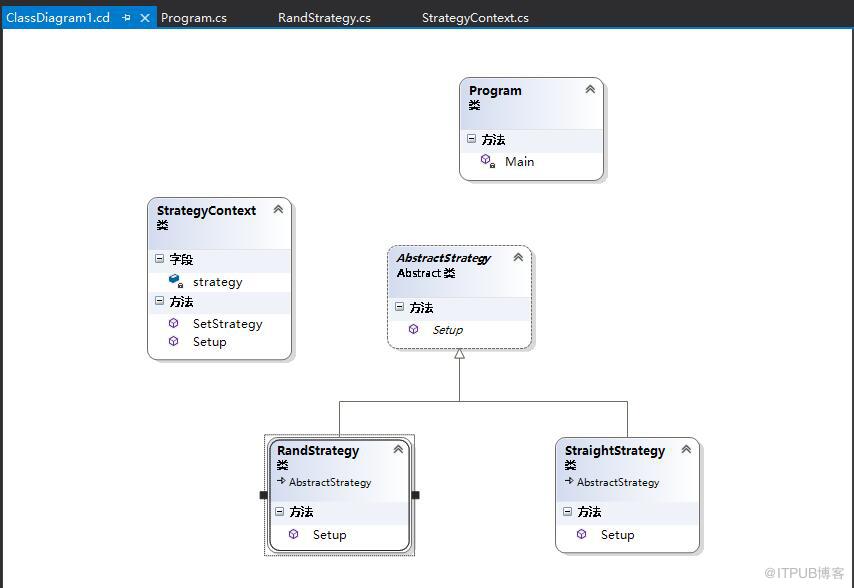This screenshot has width=854, height=588.
Task: Select the Setup method name in StraightStrategy
Action: [x=618, y=535]
